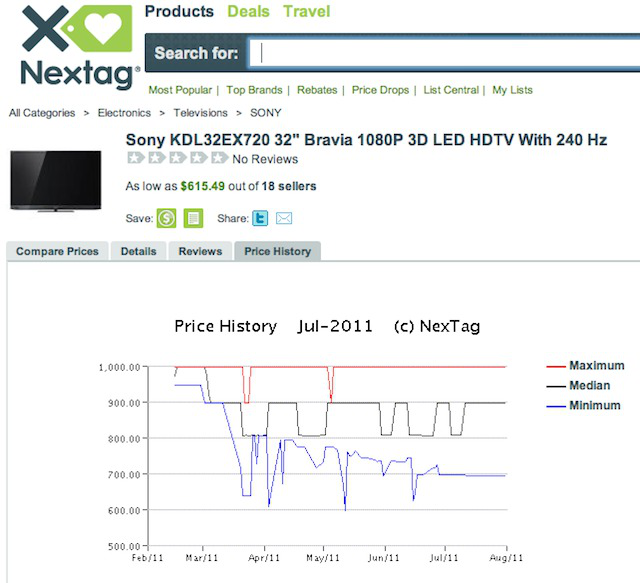Go to Televisions breadcrumb

pos(200,113)
